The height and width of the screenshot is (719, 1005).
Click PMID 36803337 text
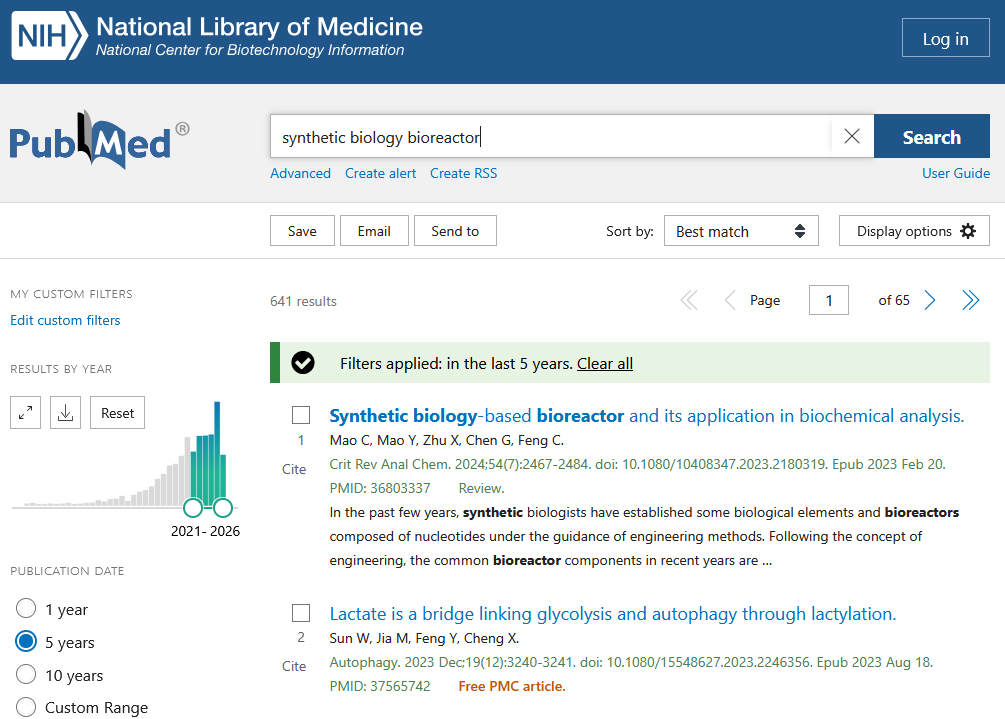(x=379, y=488)
